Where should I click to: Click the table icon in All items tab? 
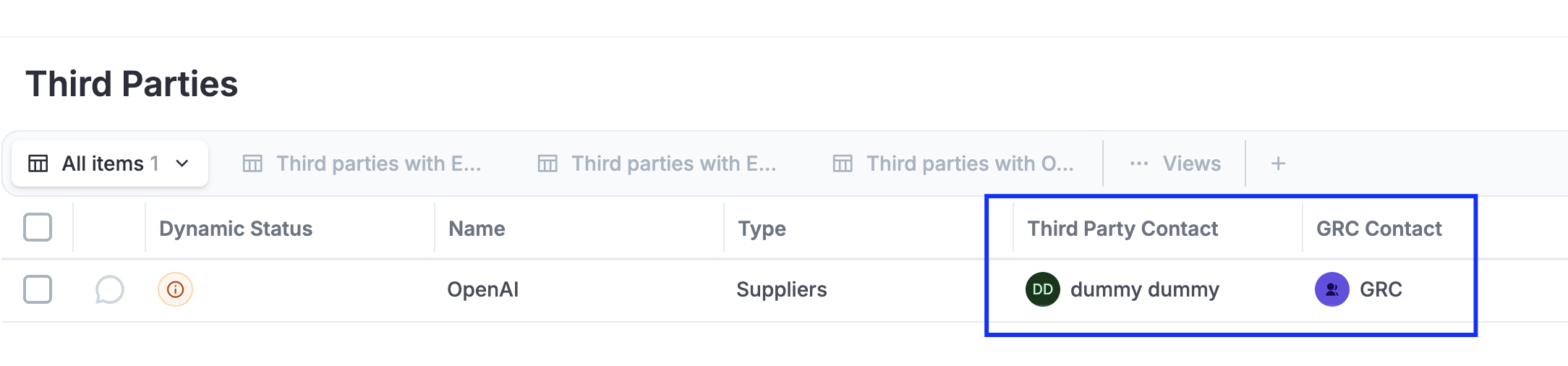pos(38,163)
